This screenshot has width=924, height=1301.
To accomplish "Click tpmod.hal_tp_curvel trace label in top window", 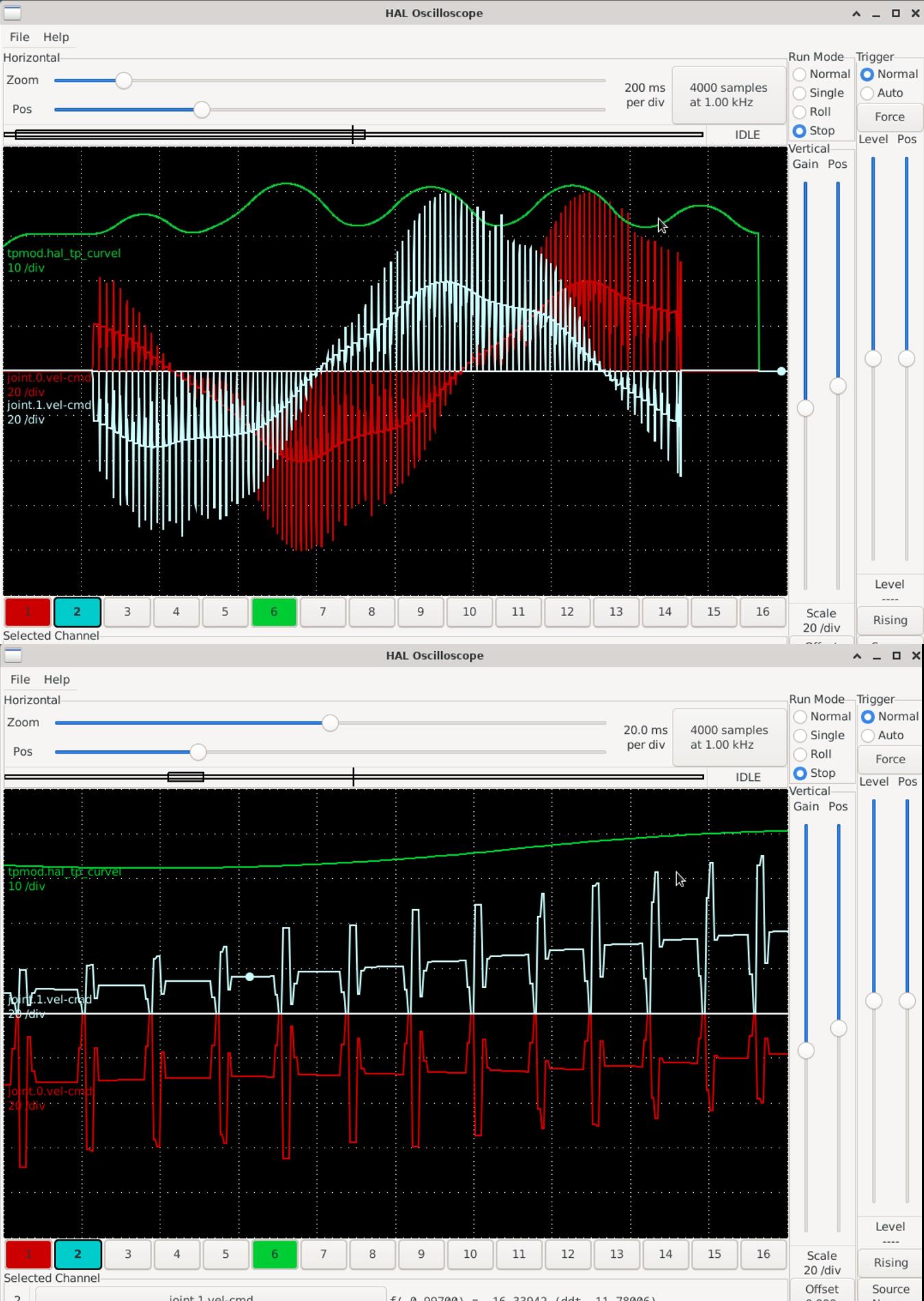I will (64, 253).
